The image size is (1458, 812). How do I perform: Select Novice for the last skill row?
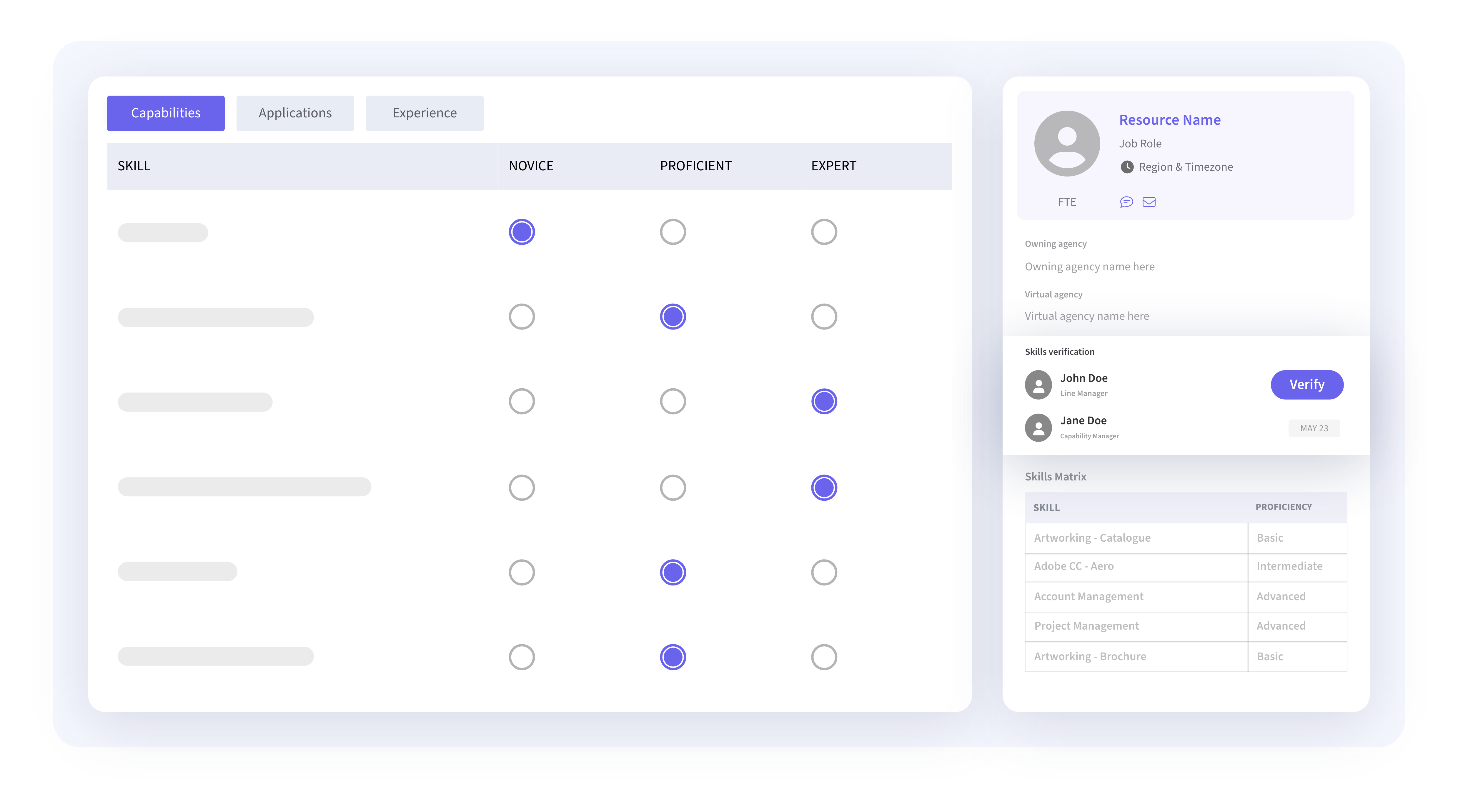pyautogui.click(x=521, y=657)
